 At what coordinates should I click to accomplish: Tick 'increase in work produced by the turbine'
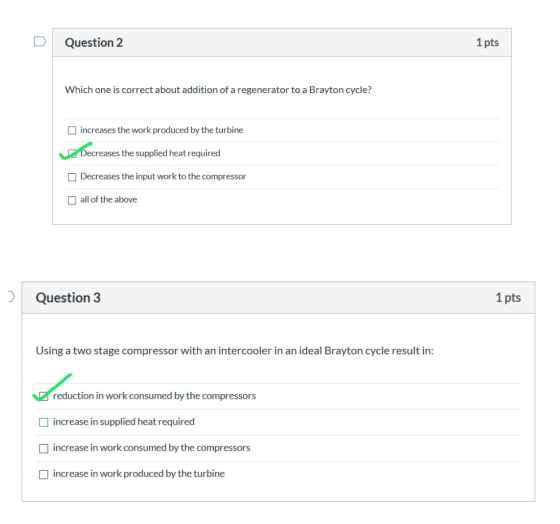pos(44,474)
